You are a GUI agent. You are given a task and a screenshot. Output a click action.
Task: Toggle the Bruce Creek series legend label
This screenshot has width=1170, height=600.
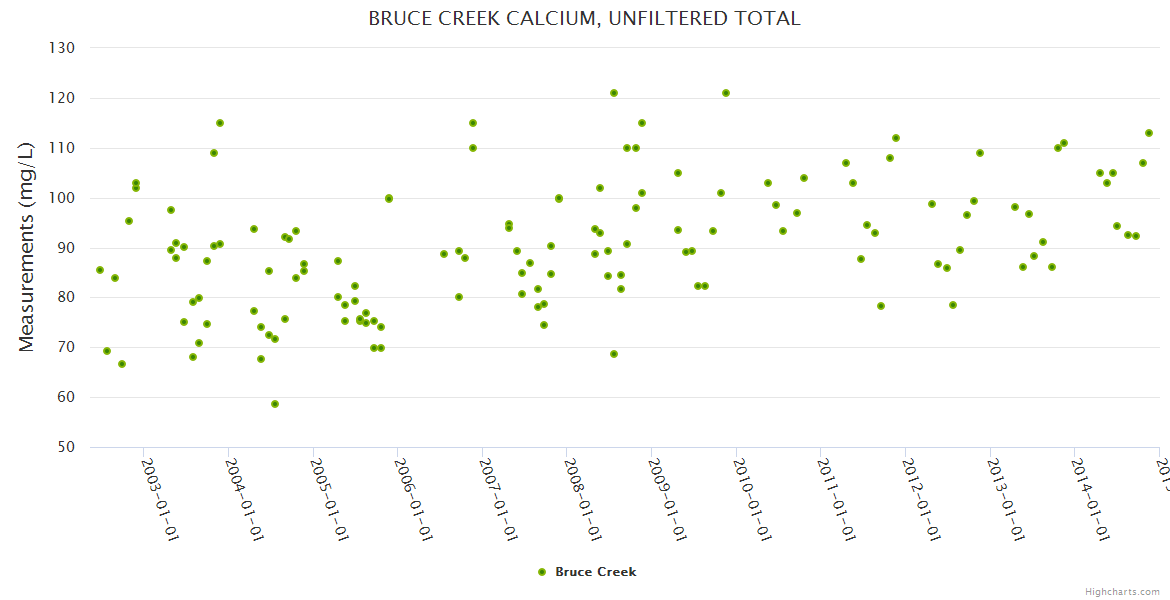click(x=595, y=572)
